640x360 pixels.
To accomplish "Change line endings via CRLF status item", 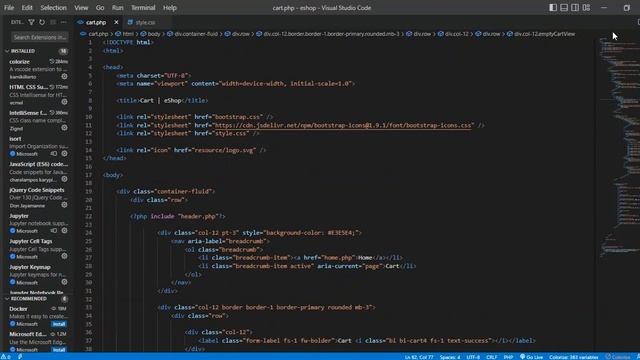I will coord(491,357).
